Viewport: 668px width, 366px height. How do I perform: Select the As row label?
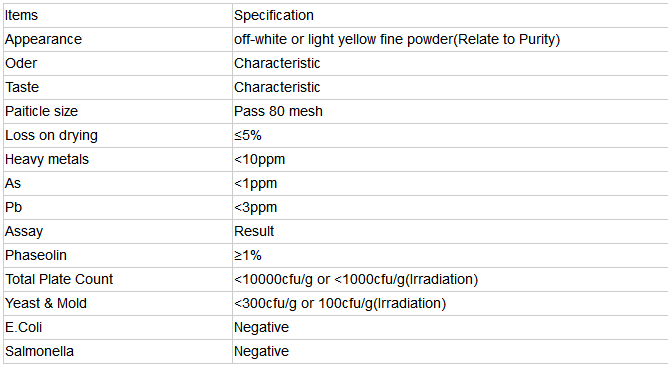click(x=13, y=184)
